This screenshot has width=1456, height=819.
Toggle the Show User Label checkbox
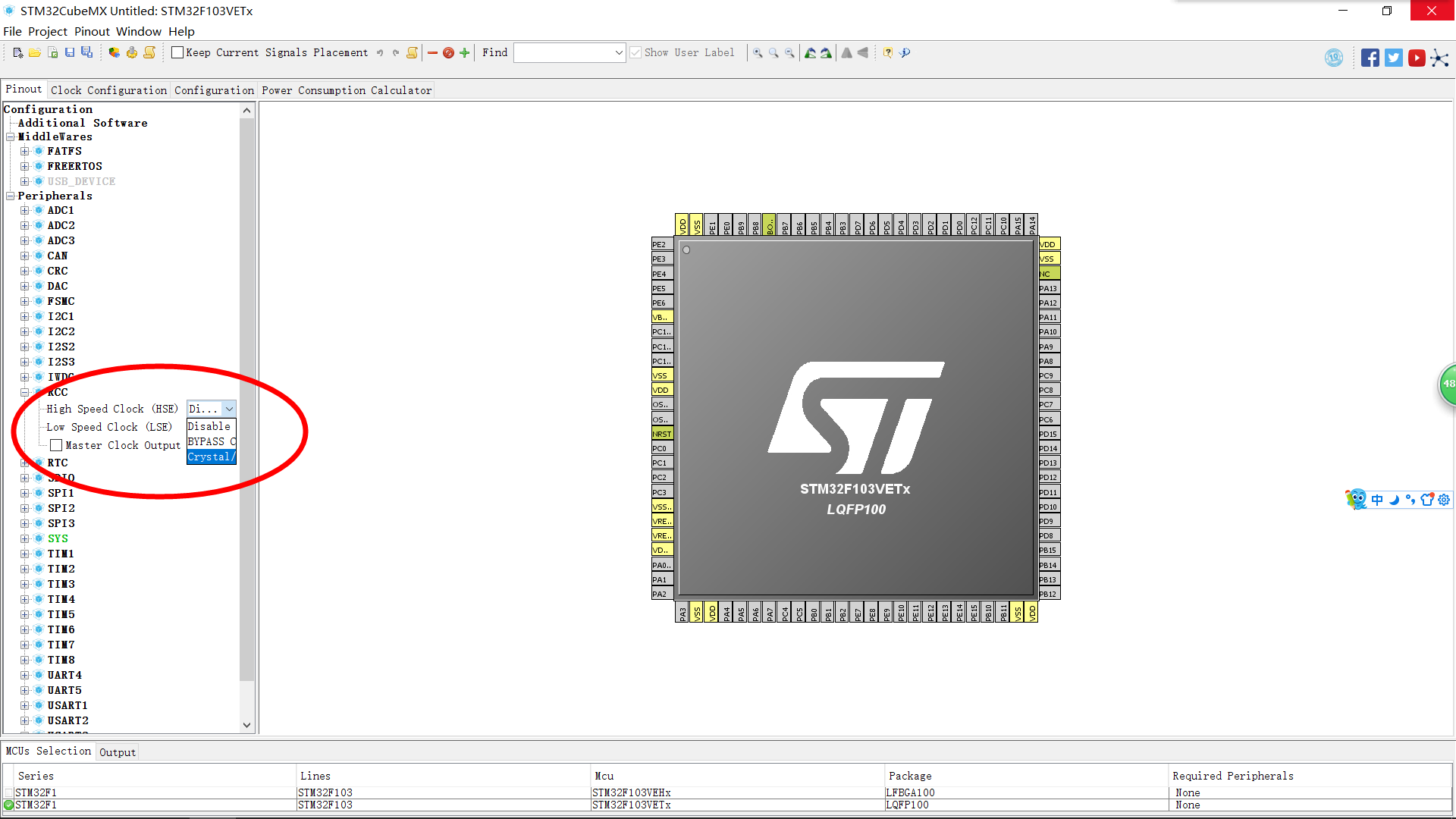[x=635, y=53]
